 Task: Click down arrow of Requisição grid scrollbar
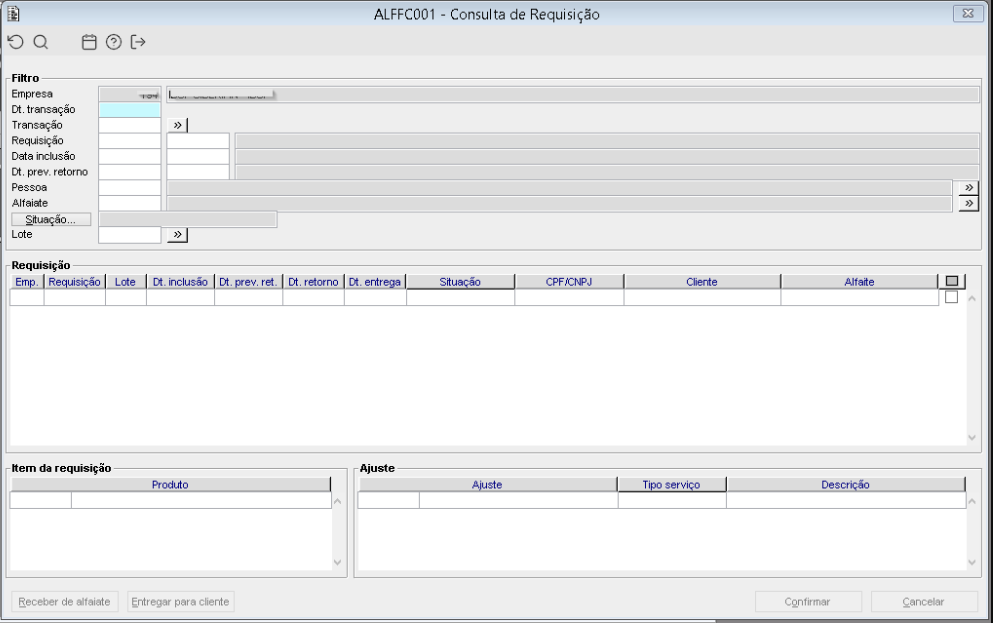(972, 437)
